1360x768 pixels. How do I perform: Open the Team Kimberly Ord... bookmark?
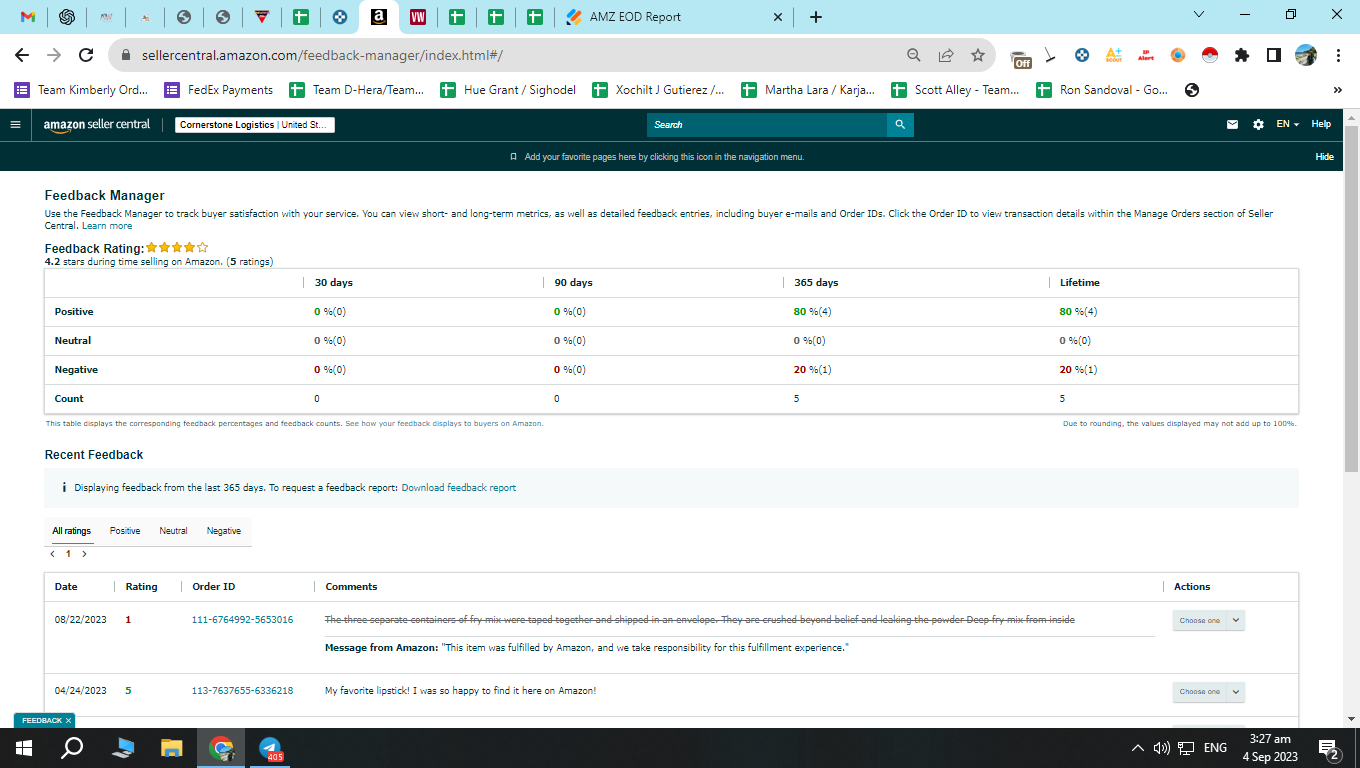[x=81, y=90]
